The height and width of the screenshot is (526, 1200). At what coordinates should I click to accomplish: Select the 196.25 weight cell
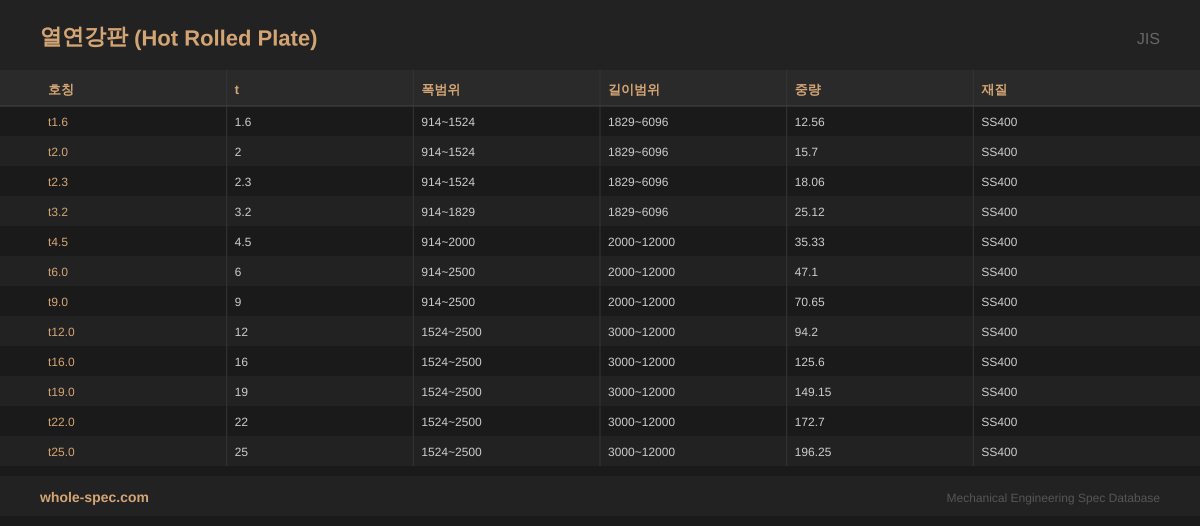coord(812,452)
